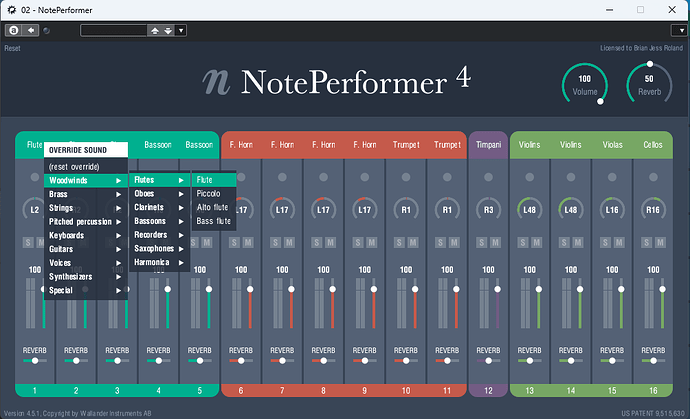Image resolution: width=690 pixels, height=419 pixels.
Task: Click the plugin window gear icon in the title bar
Action: pyautogui.click(x=11, y=10)
